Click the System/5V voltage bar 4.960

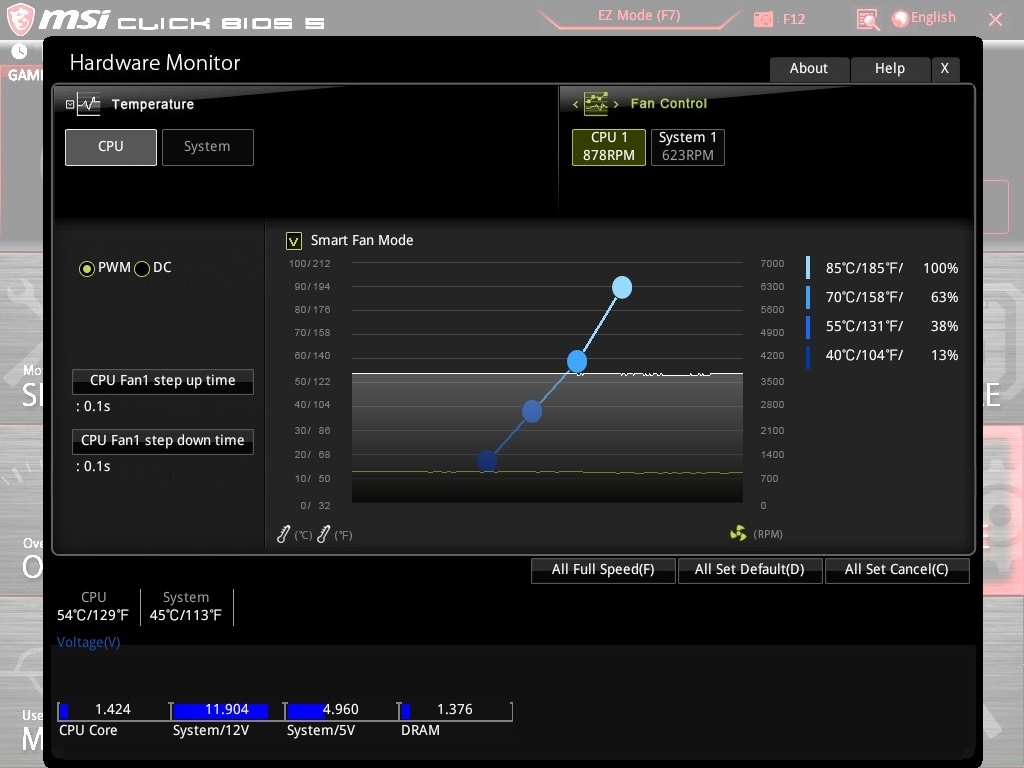click(x=341, y=711)
